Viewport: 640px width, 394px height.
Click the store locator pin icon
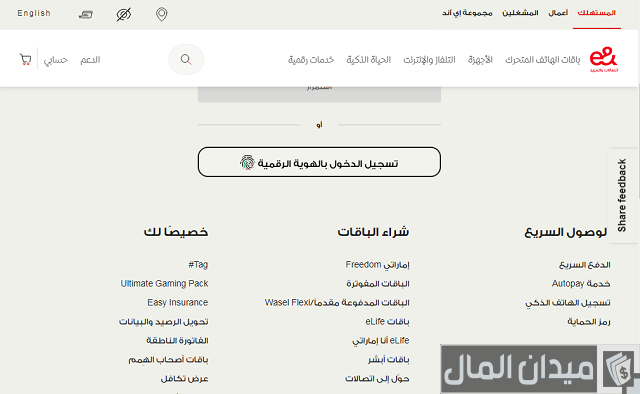coord(162,14)
